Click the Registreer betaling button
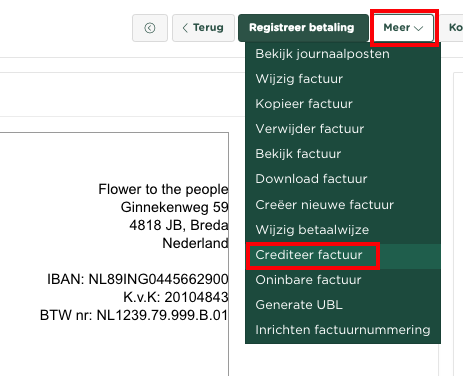 click(303, 28)
